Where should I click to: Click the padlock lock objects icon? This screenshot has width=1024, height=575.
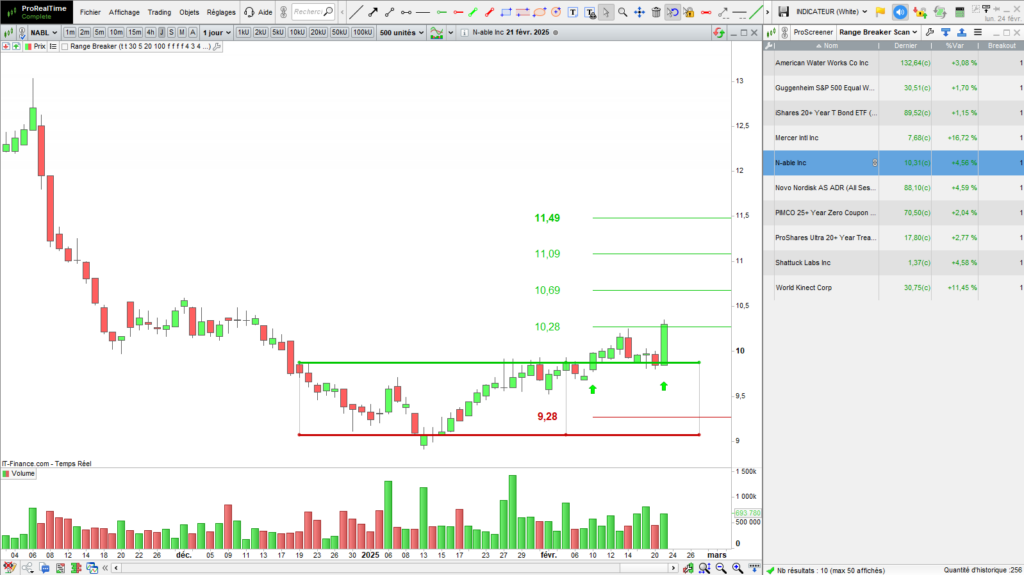(688, 12)
